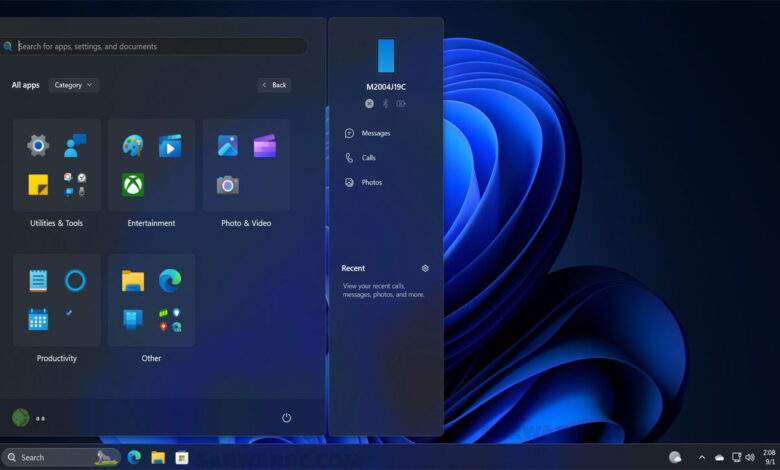This screenshot has width=780, height=470.
Task: Toggle Bluetooth for phone M2004J19C
Action: pyautogui.click(x=385, y=103)
